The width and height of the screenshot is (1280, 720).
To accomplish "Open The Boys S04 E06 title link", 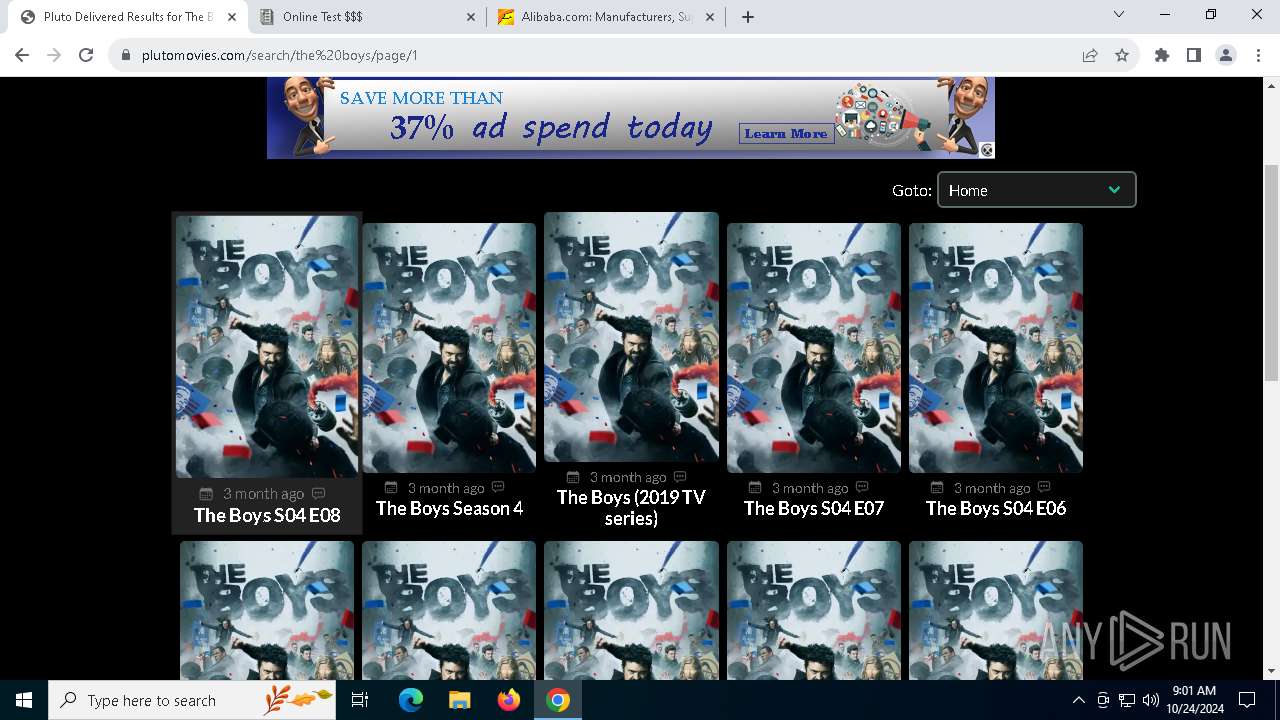I will 996,508.
